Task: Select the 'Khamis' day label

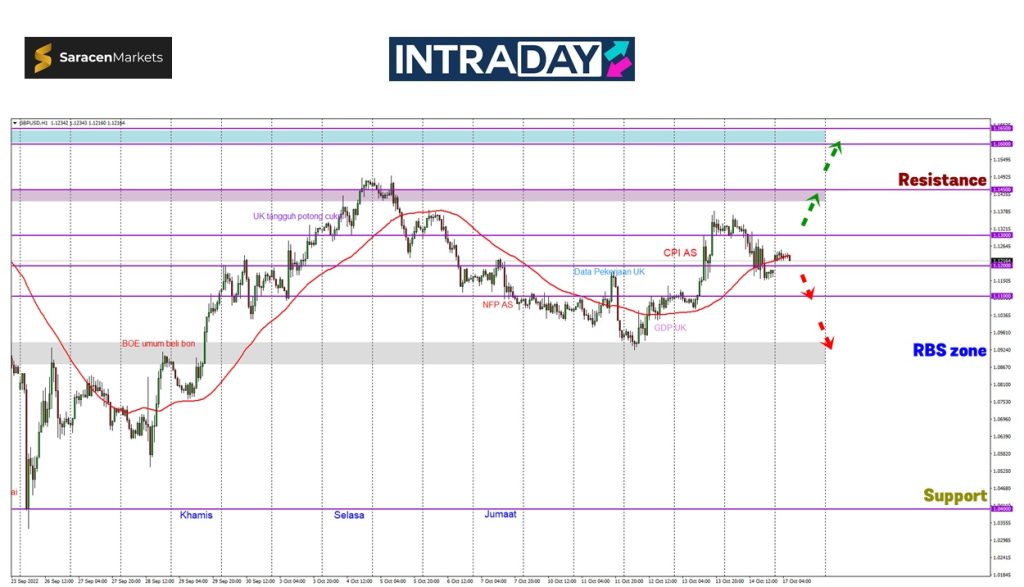Action: (196, 515)
